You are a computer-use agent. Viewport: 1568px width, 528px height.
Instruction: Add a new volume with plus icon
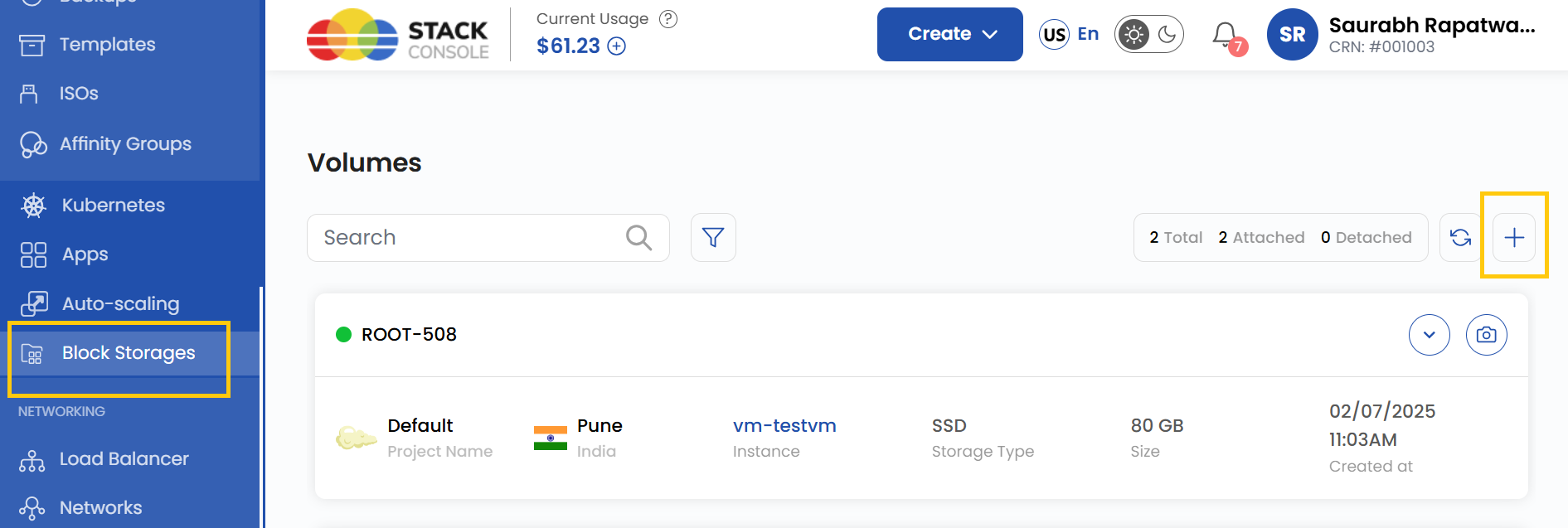click(x=1514, y=238)
